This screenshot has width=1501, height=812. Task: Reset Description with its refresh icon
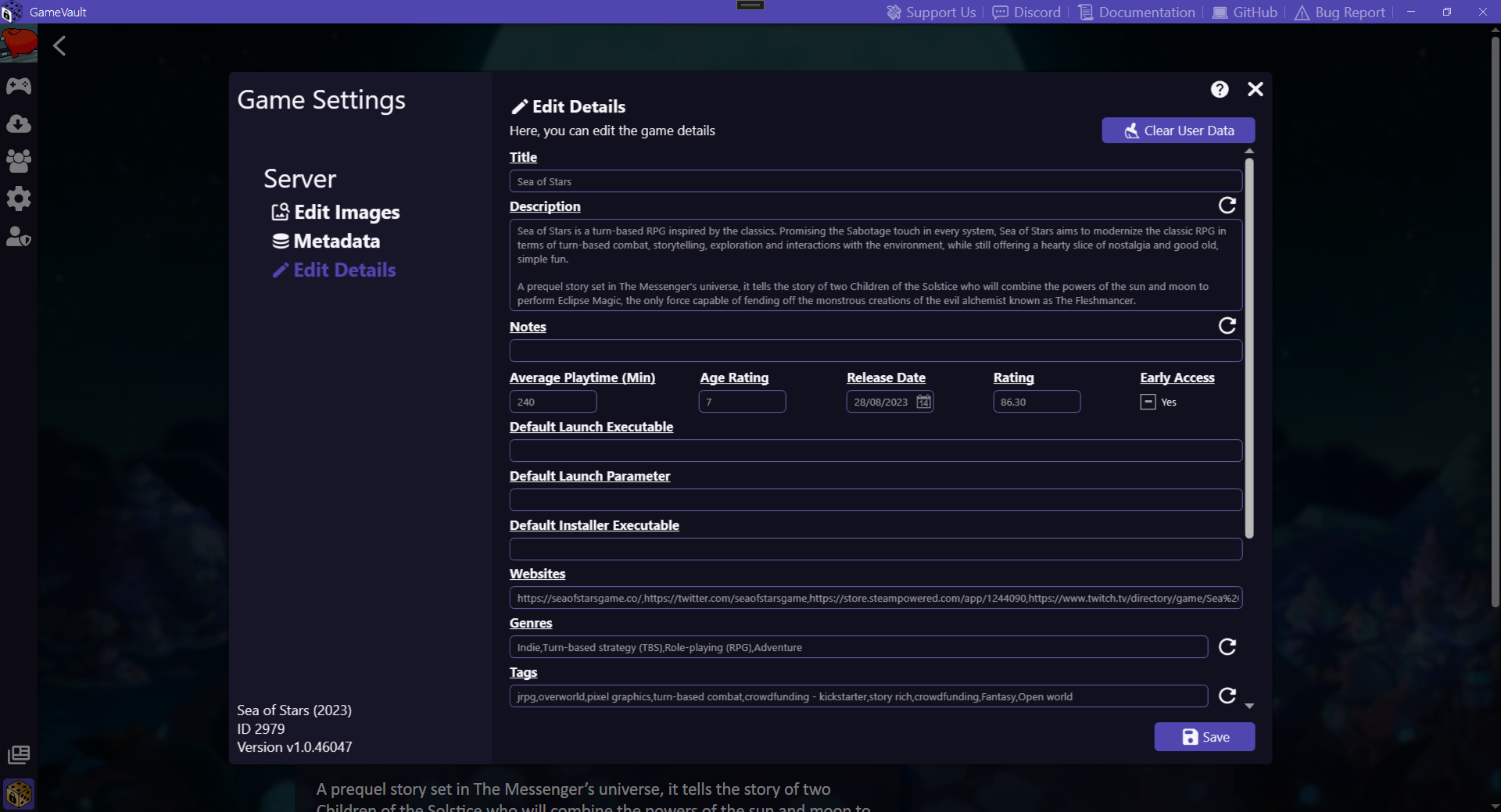pyautogui.click(x=1227, y=205)
